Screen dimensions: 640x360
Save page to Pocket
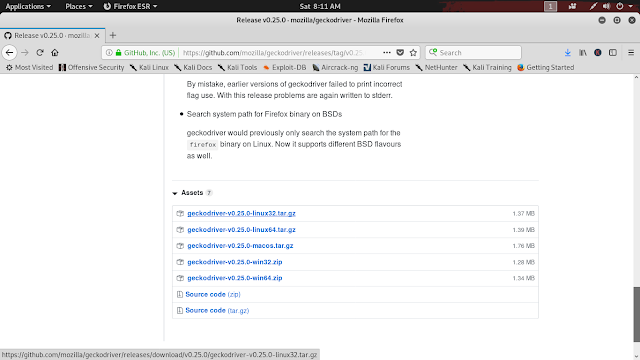click(x=400, y=53)
